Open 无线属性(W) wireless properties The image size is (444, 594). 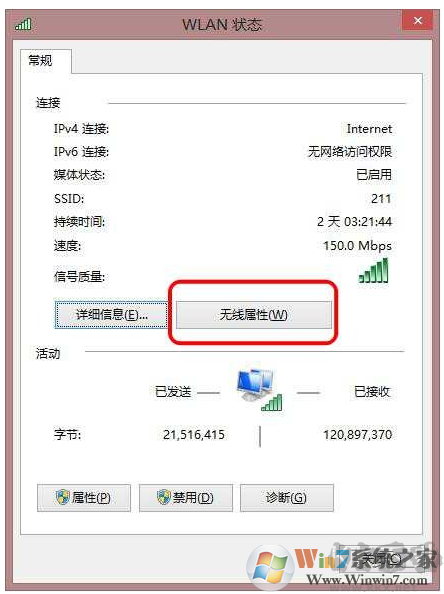[254, 314]
